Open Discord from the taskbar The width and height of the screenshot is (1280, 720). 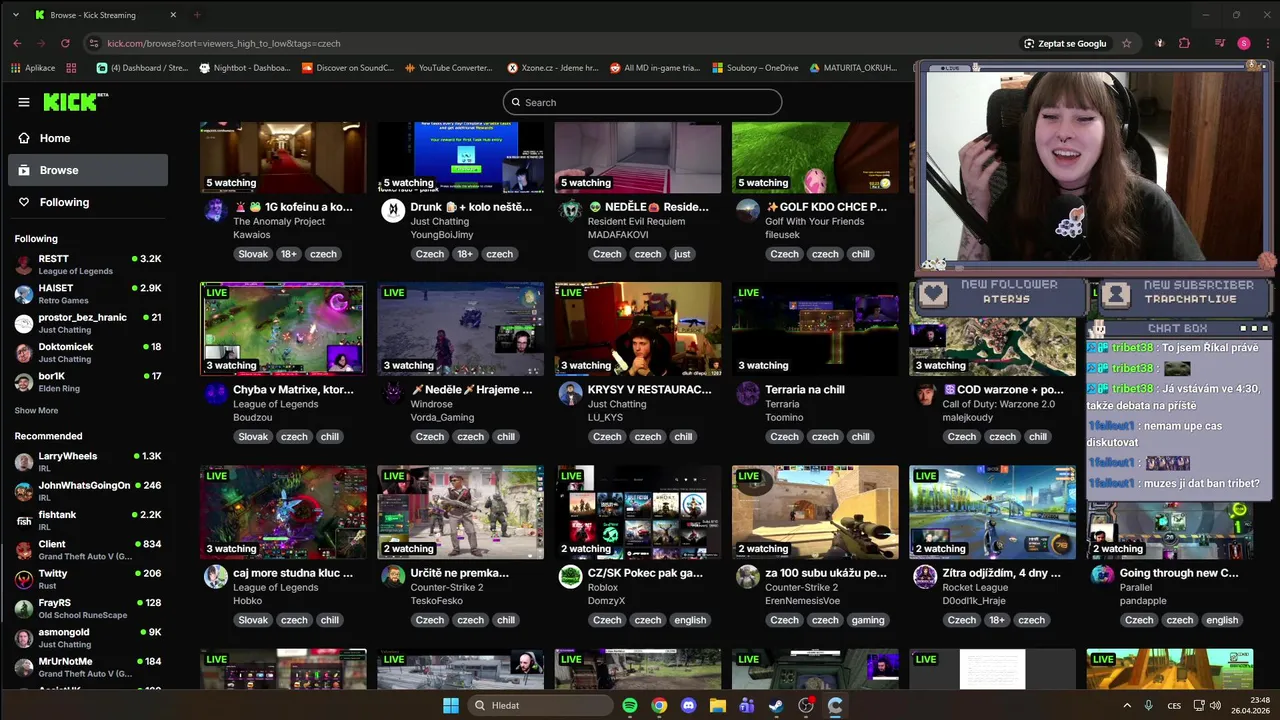click(x=688, y=705)
